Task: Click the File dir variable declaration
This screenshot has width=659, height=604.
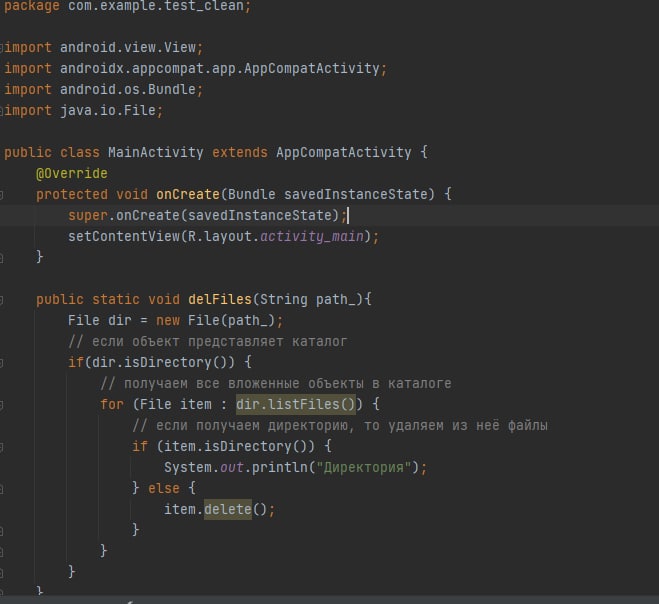Action: [100, 320]
